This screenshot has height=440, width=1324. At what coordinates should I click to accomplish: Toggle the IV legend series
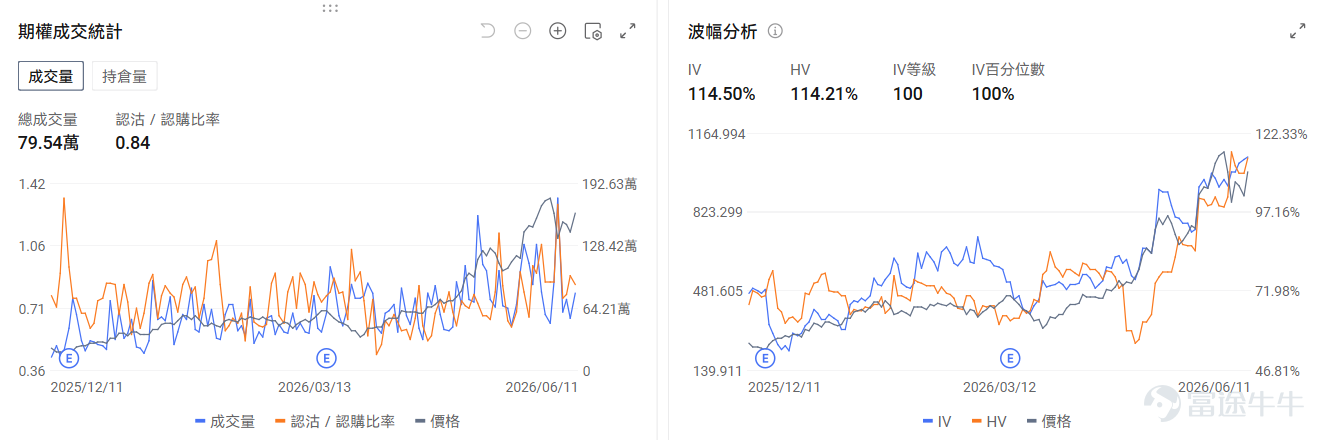pos(937,422)
